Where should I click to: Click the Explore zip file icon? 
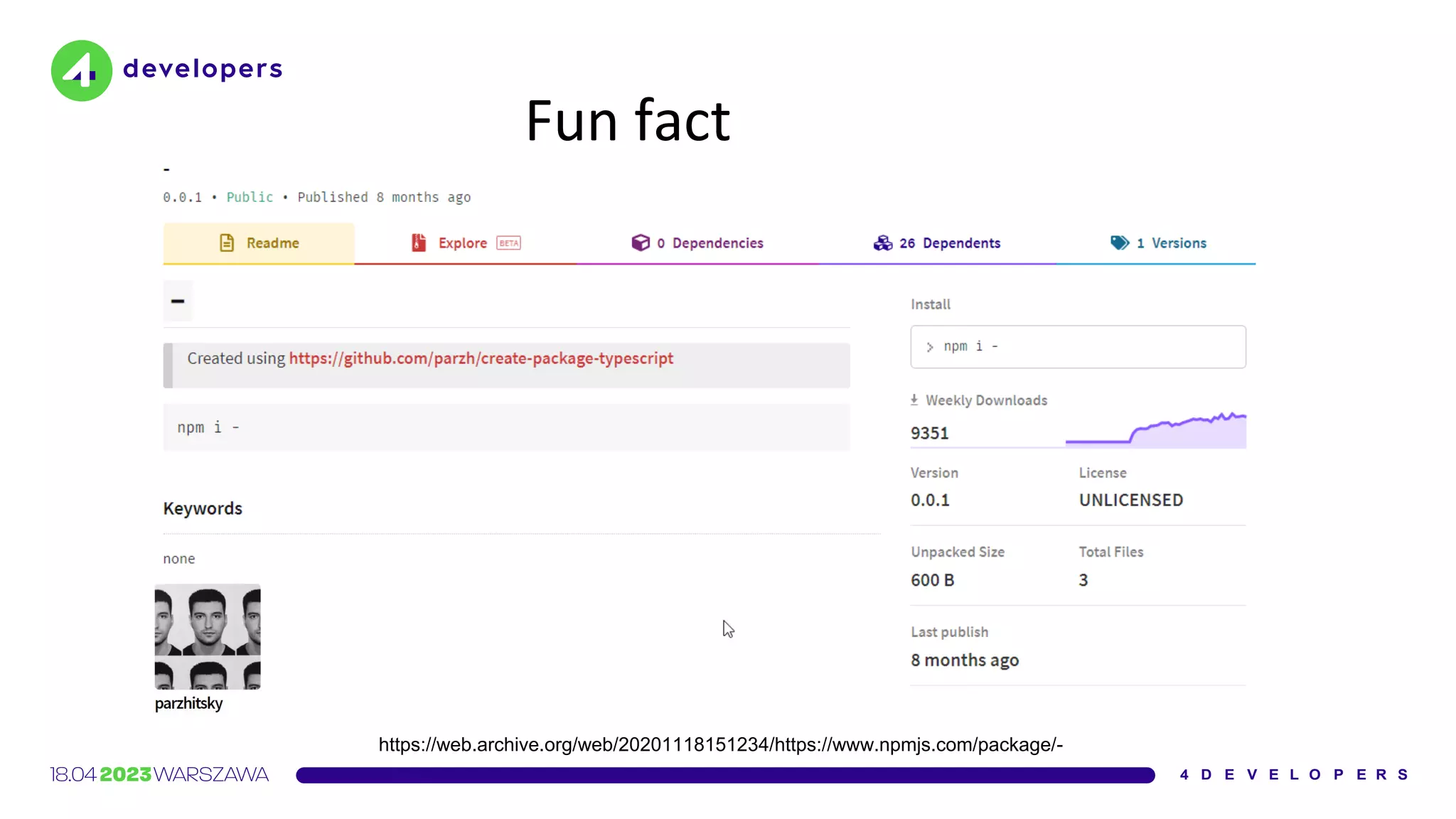(x=419, y=243)
